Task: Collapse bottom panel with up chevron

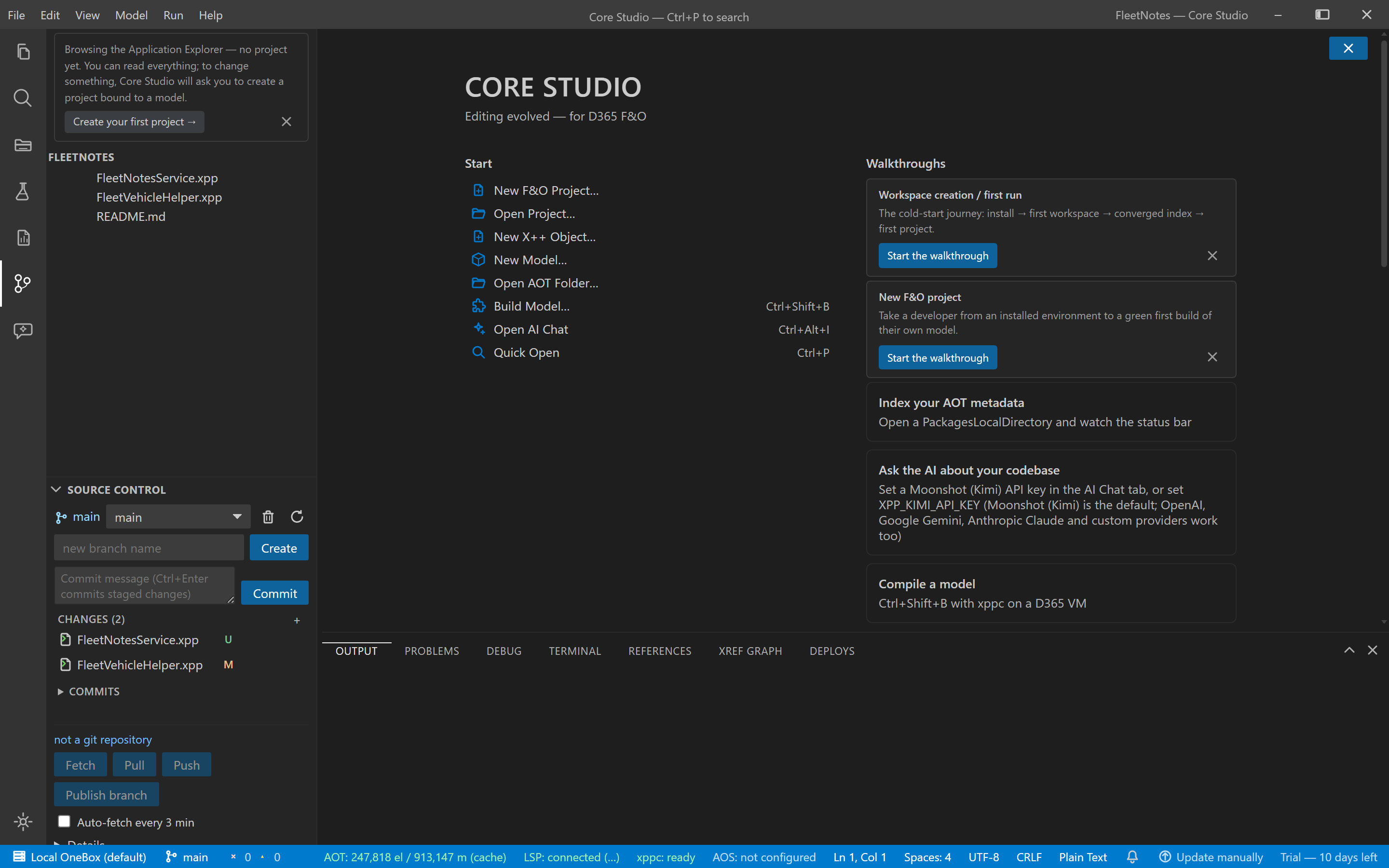Action: click(1349, 650)
